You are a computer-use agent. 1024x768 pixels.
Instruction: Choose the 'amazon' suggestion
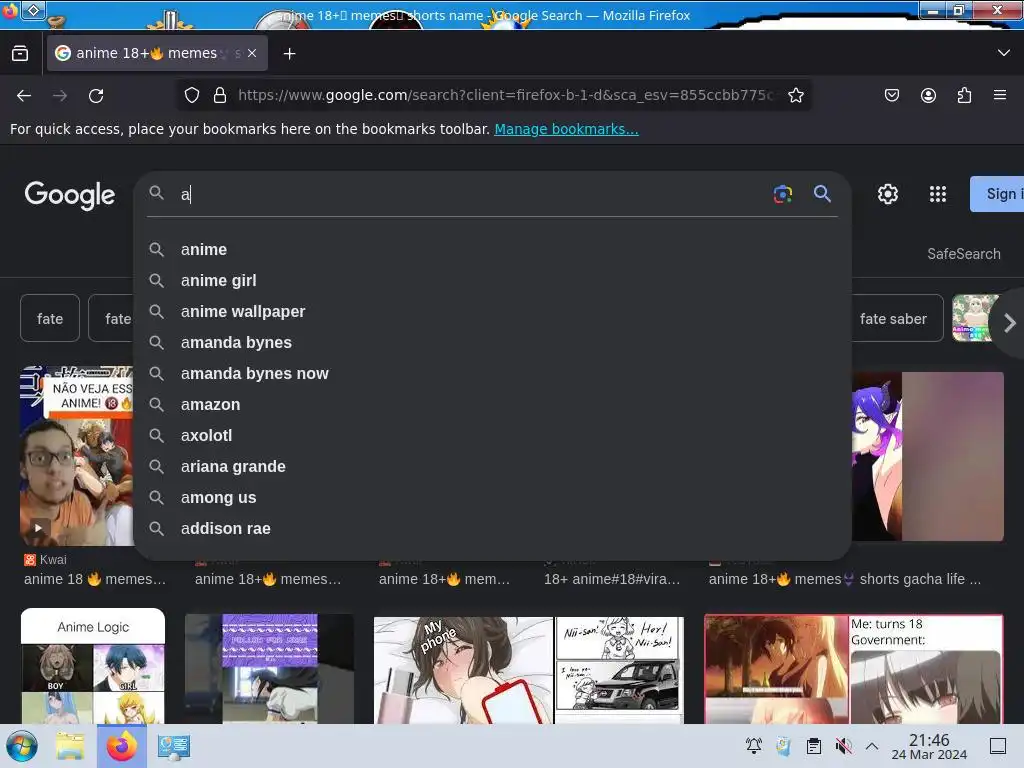click(x=492, y=404)
